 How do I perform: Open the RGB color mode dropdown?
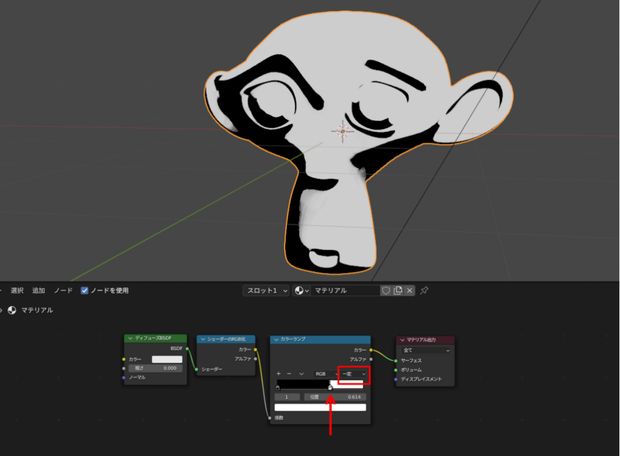(324, 374)
